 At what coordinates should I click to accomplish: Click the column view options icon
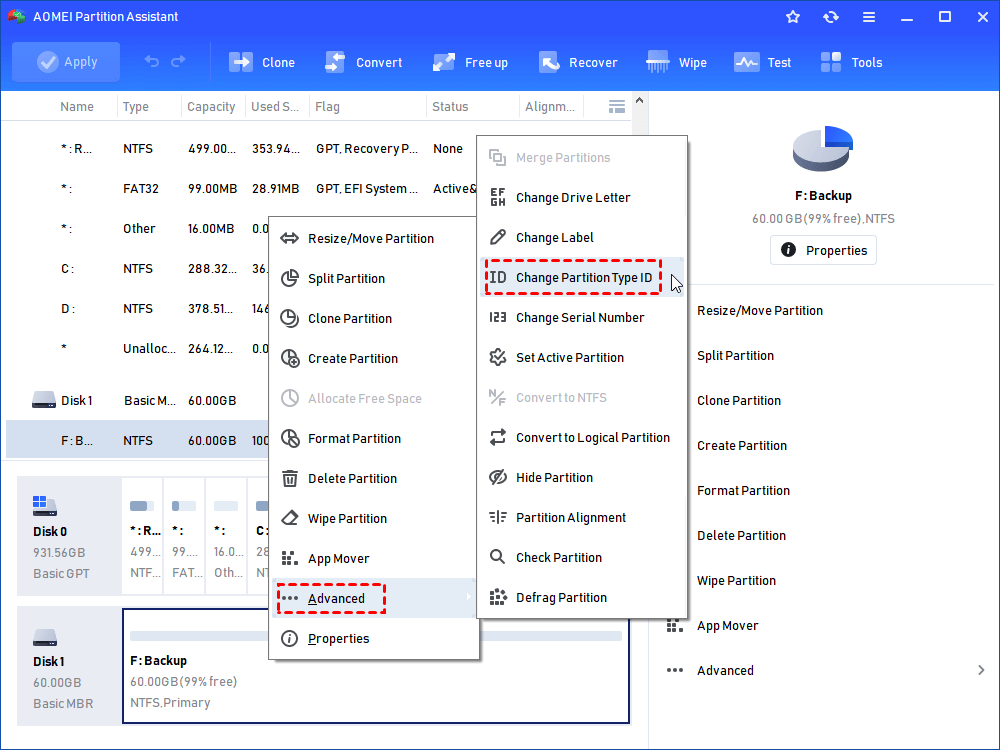point(617,107)
